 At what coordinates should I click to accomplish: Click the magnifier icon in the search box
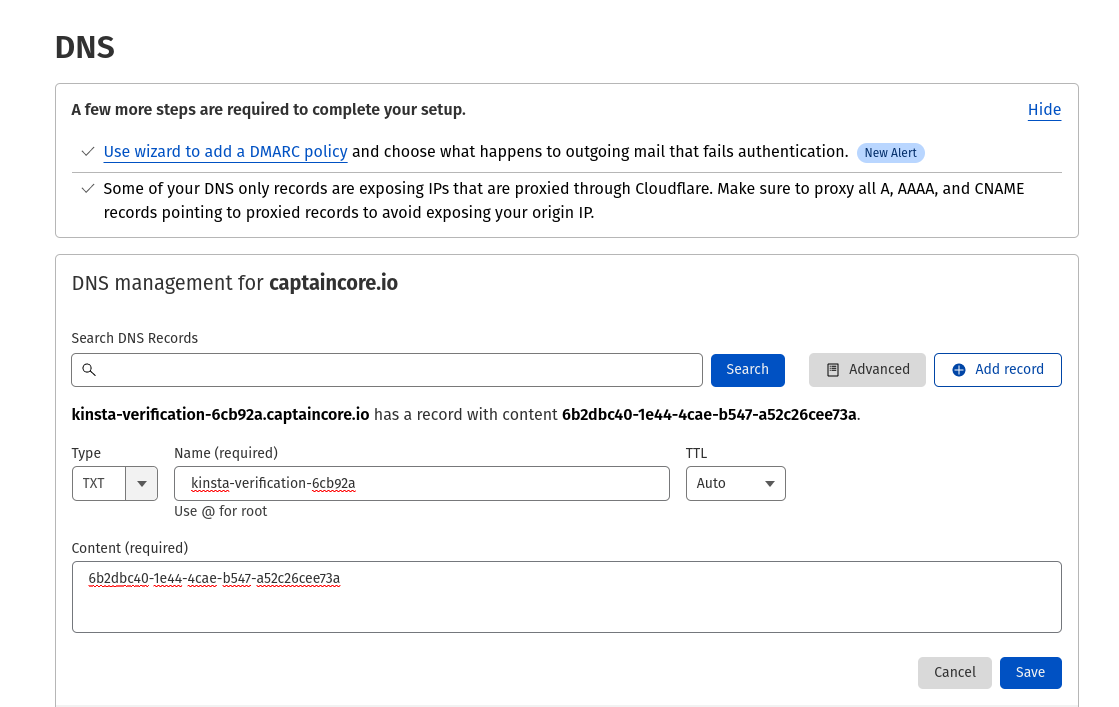[x=88, y=370]
